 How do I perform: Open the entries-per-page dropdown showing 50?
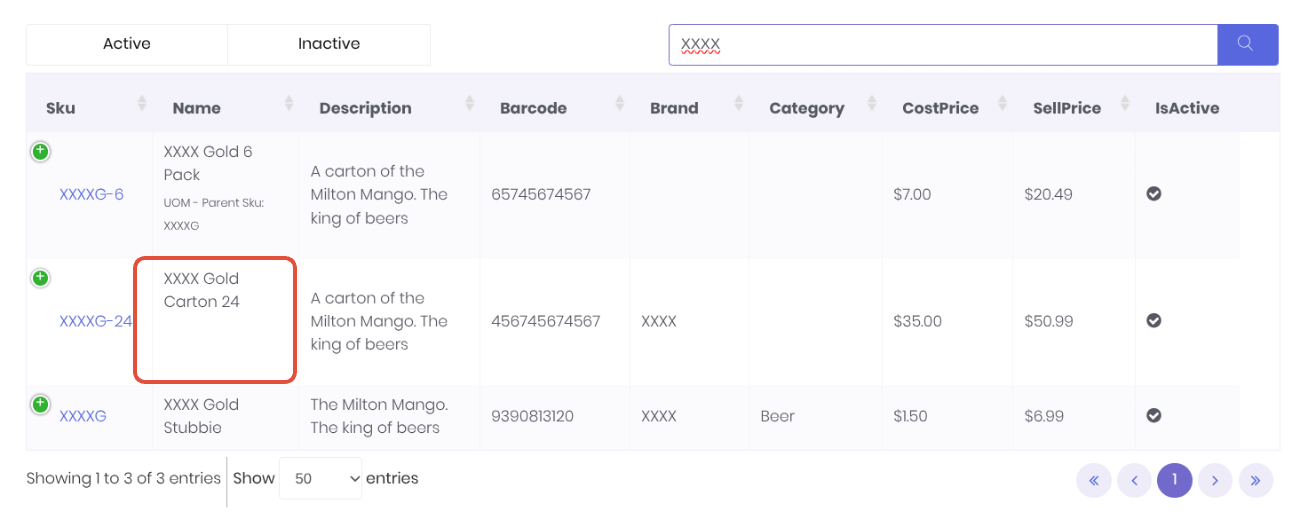click(x=320, y=479)
